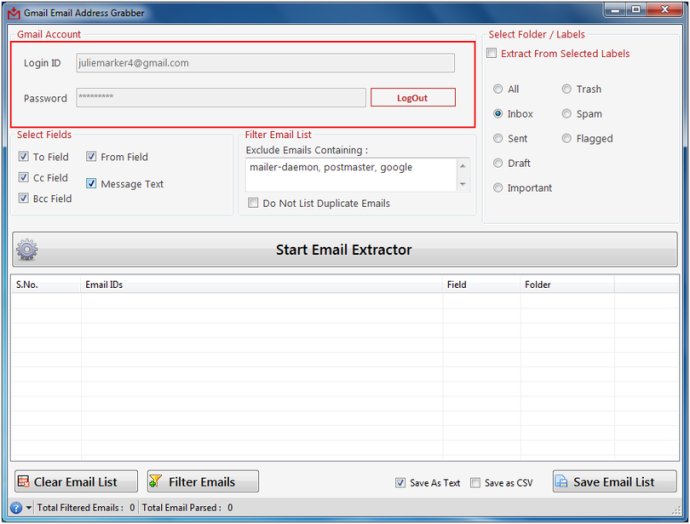Close the Gmail Email Address Grabber window
690x524 pixels.
click(664, 10)
